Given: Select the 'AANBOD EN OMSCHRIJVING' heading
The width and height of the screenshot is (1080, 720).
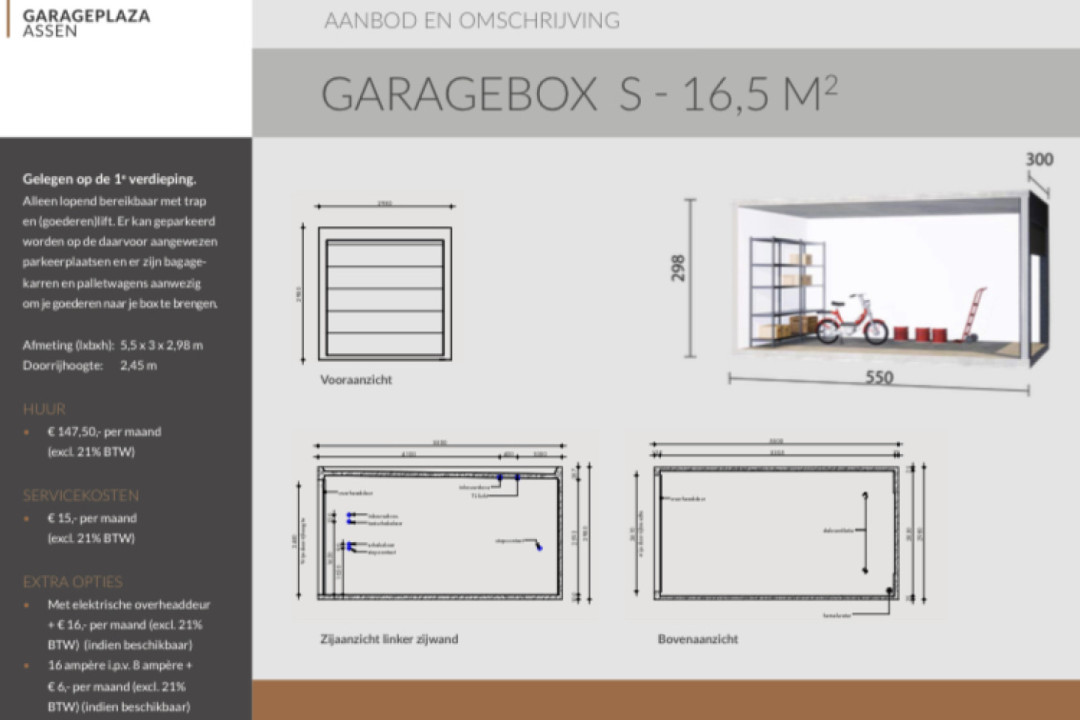Looking at the screenshot, I should (472, 21).
